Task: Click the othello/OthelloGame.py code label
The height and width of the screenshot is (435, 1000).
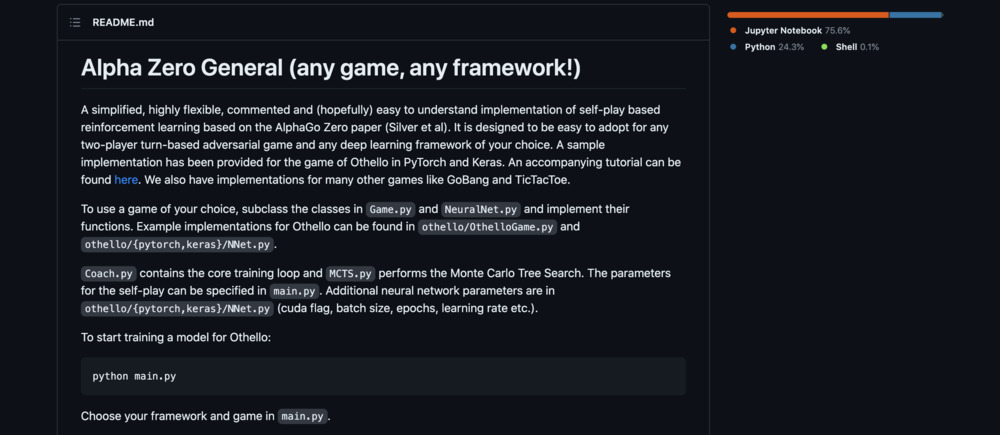Action: (487, 227)
